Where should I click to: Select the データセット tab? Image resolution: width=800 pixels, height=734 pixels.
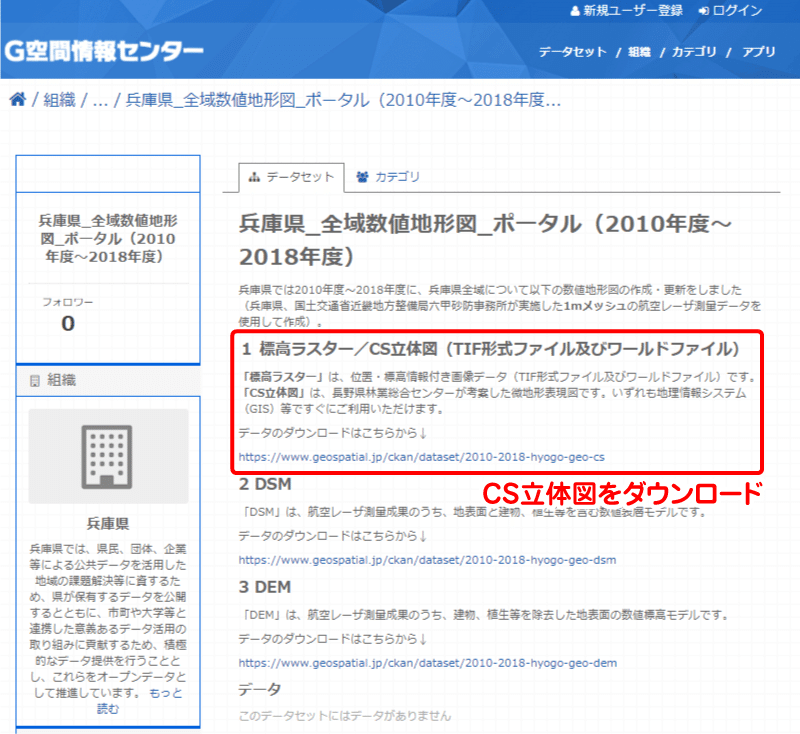[291, 177]
